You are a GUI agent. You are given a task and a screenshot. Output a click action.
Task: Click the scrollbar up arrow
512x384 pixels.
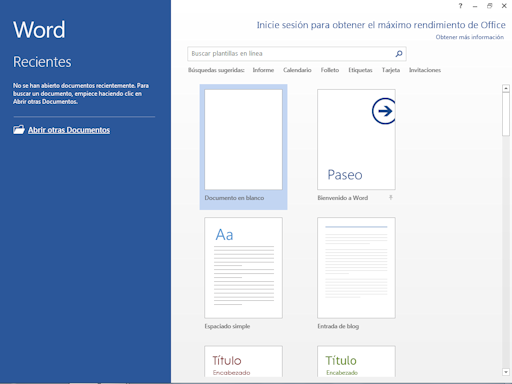pos(506,88)
